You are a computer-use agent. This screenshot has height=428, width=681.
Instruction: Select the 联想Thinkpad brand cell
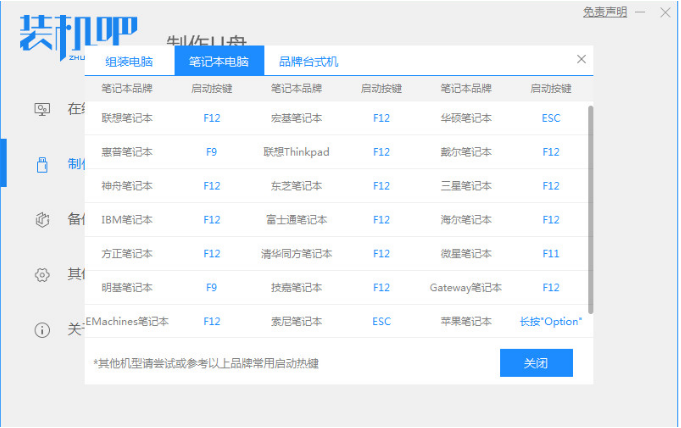pos(296,152)
